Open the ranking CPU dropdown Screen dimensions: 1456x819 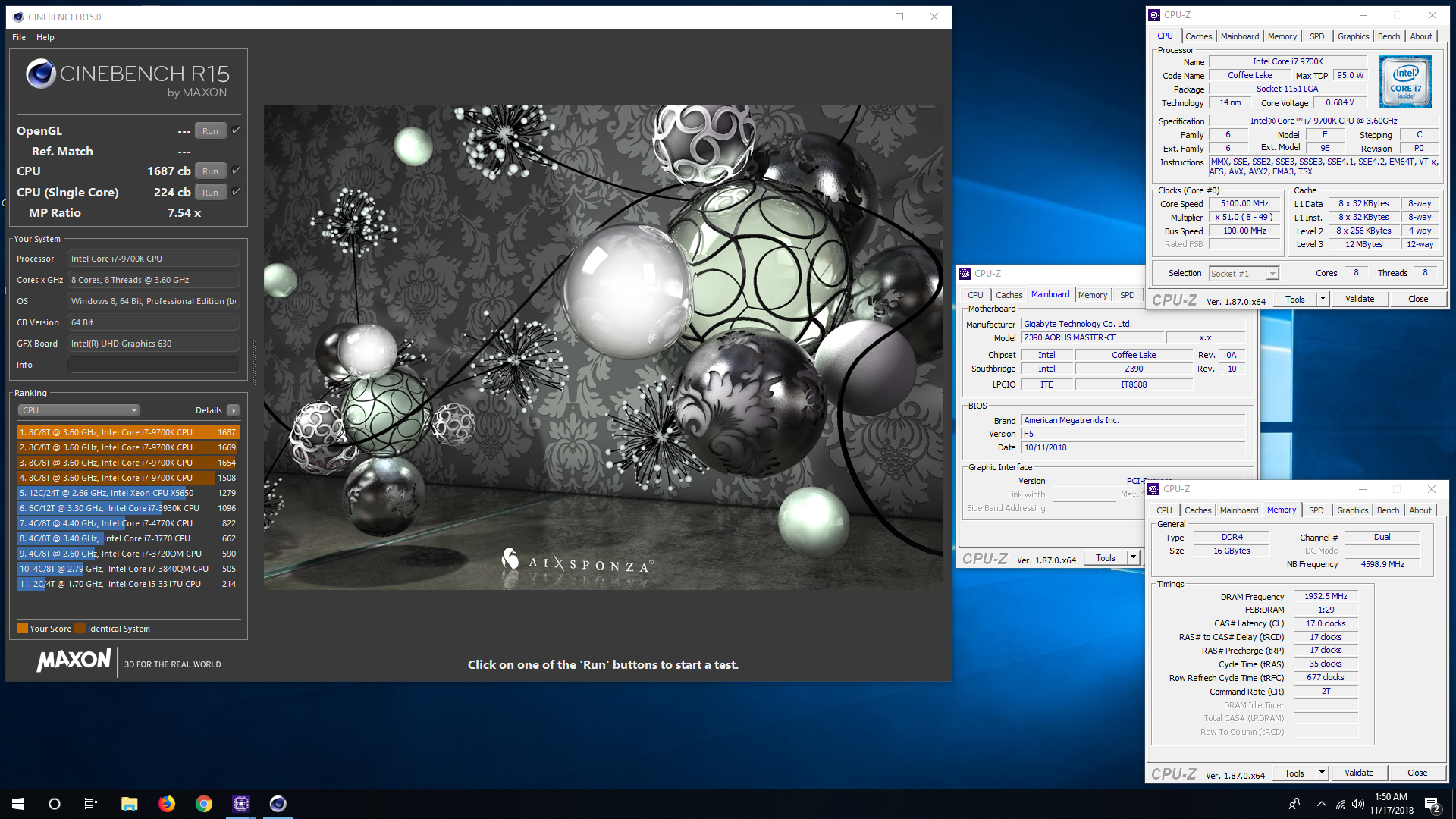pyautogui.click(x=79, y=410)
